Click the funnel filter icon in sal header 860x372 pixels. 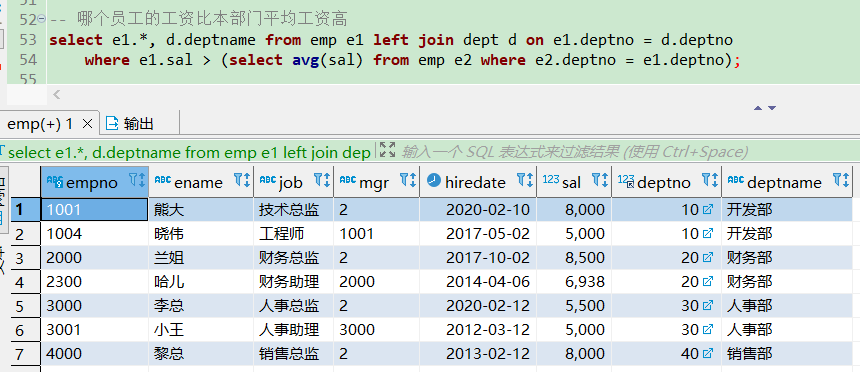pos(596,179)
